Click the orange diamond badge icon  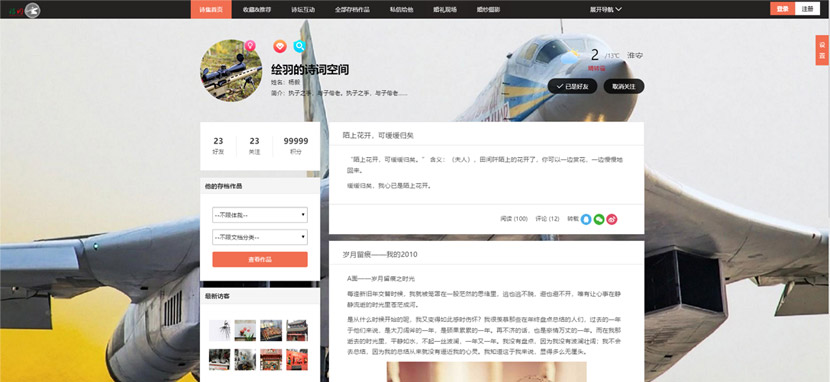coord(280,47)
